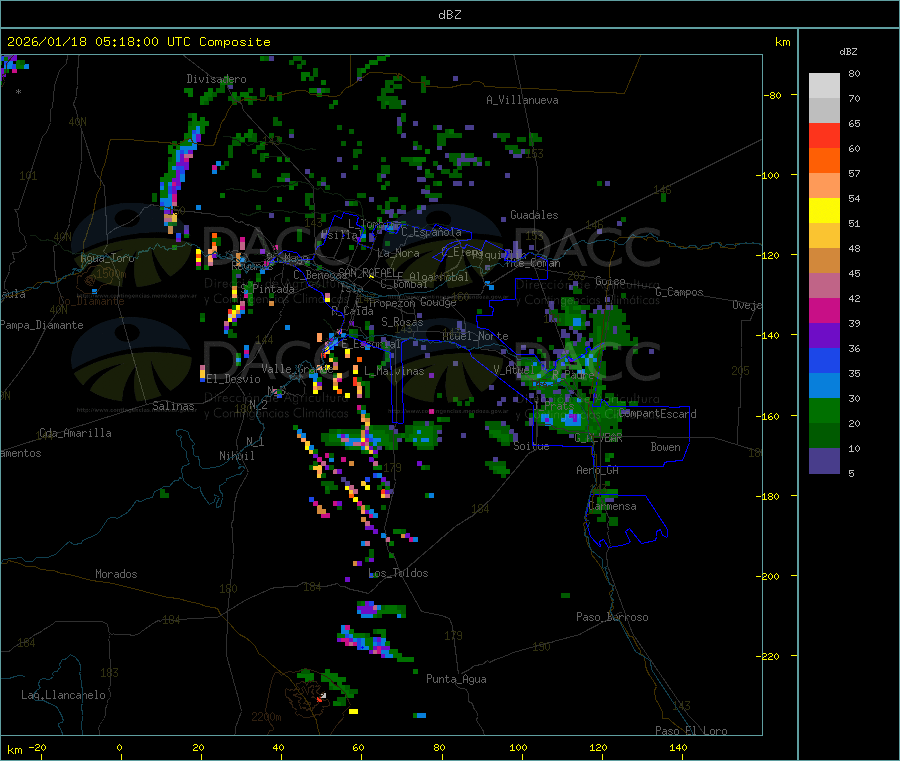
Task: Click the 'Pintada' map label
Action: point(273,289)
